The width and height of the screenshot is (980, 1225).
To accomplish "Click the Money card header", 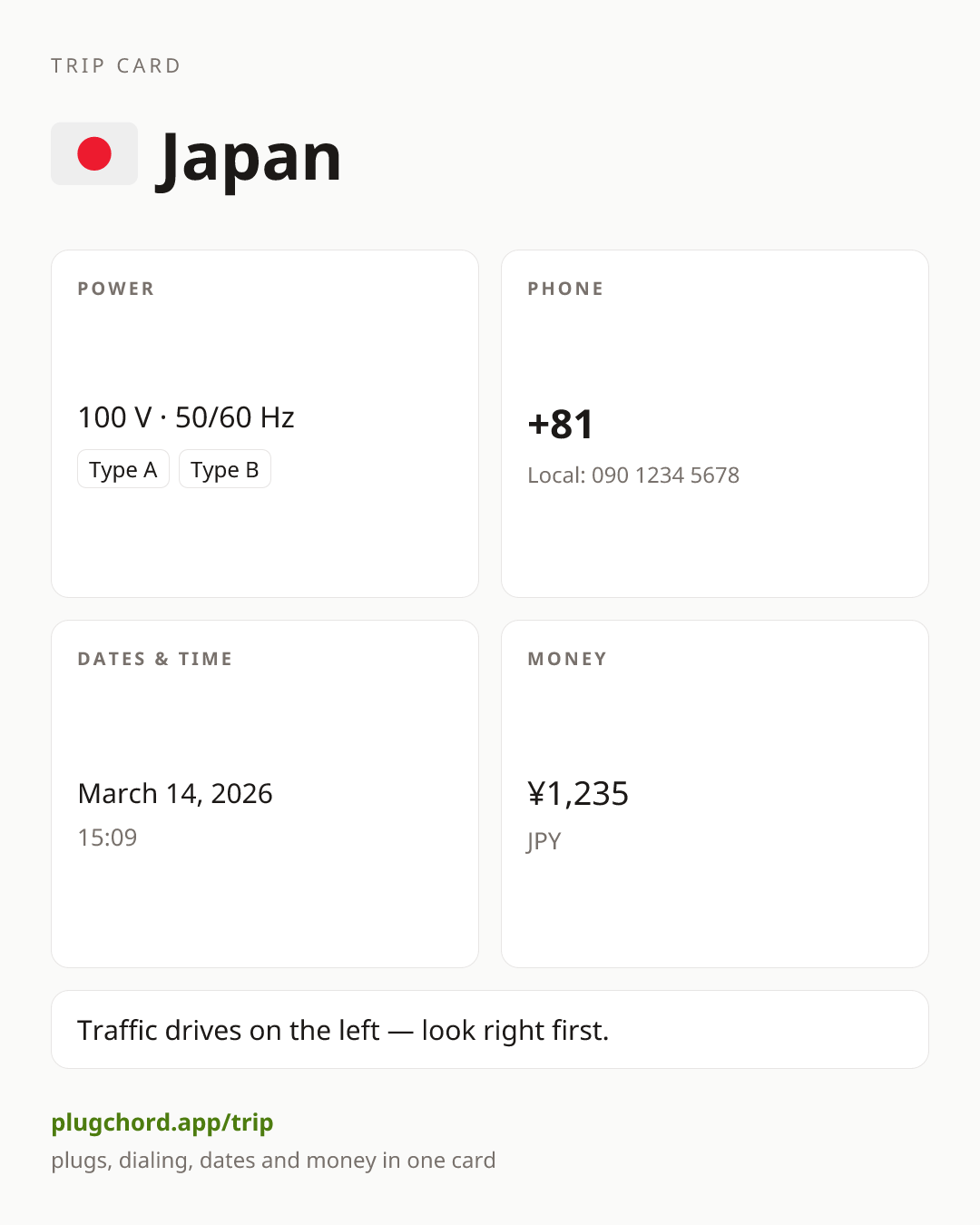I will coord(567,659).
